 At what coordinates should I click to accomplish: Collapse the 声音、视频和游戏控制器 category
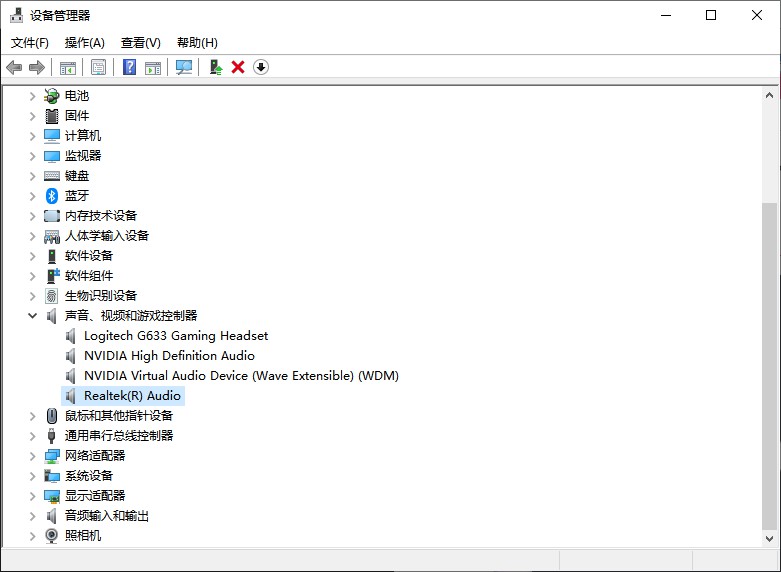point(32,316)
